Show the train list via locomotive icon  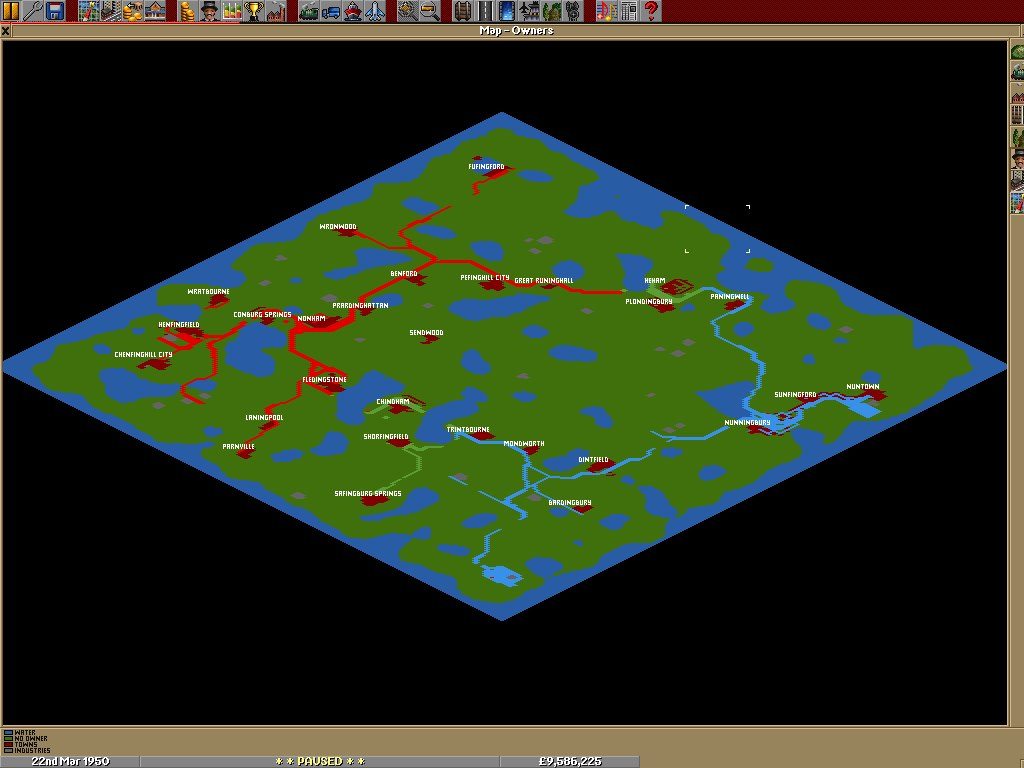point(310,10)
